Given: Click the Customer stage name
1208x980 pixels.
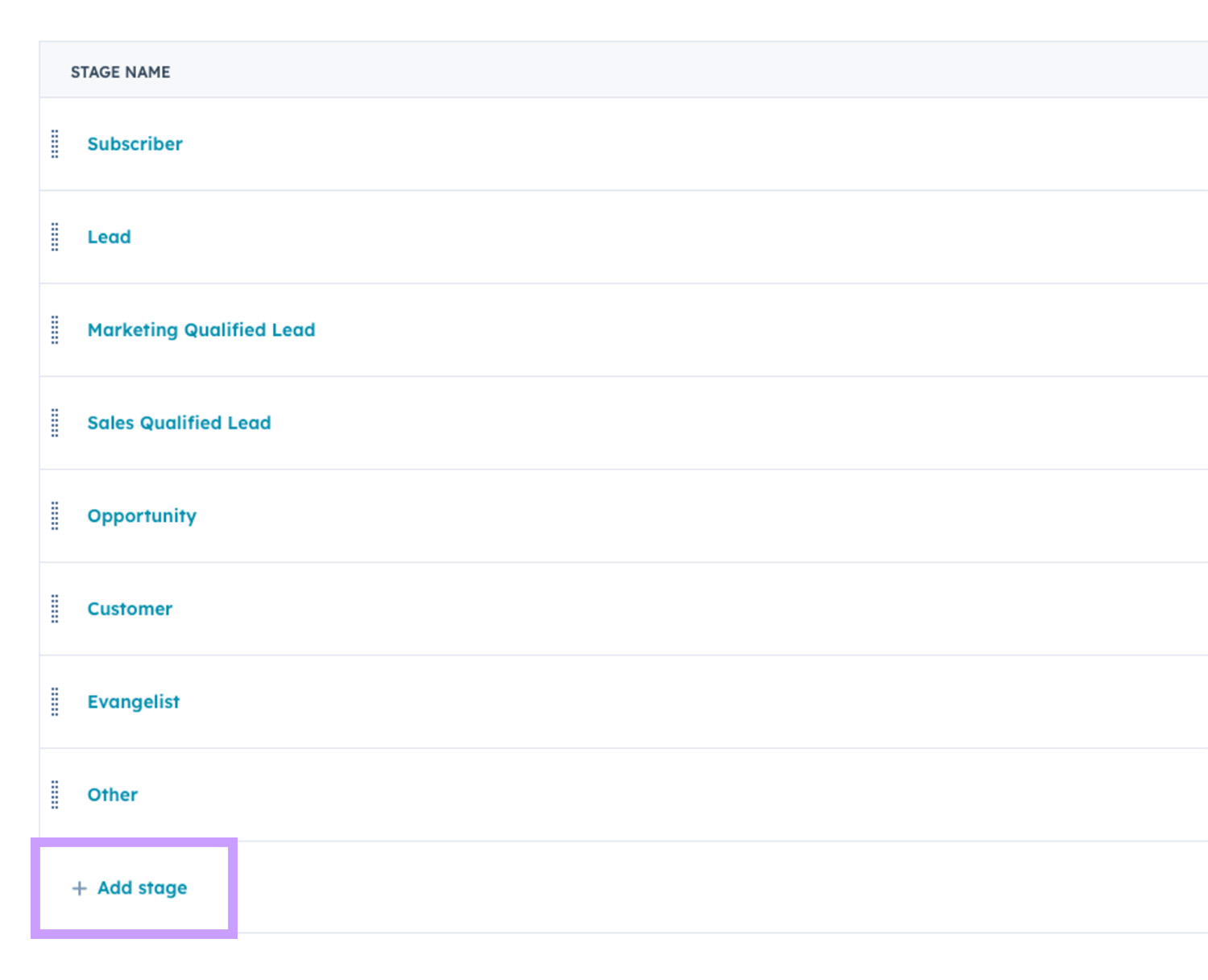Looking at the screenshot, I should point(130,609).
